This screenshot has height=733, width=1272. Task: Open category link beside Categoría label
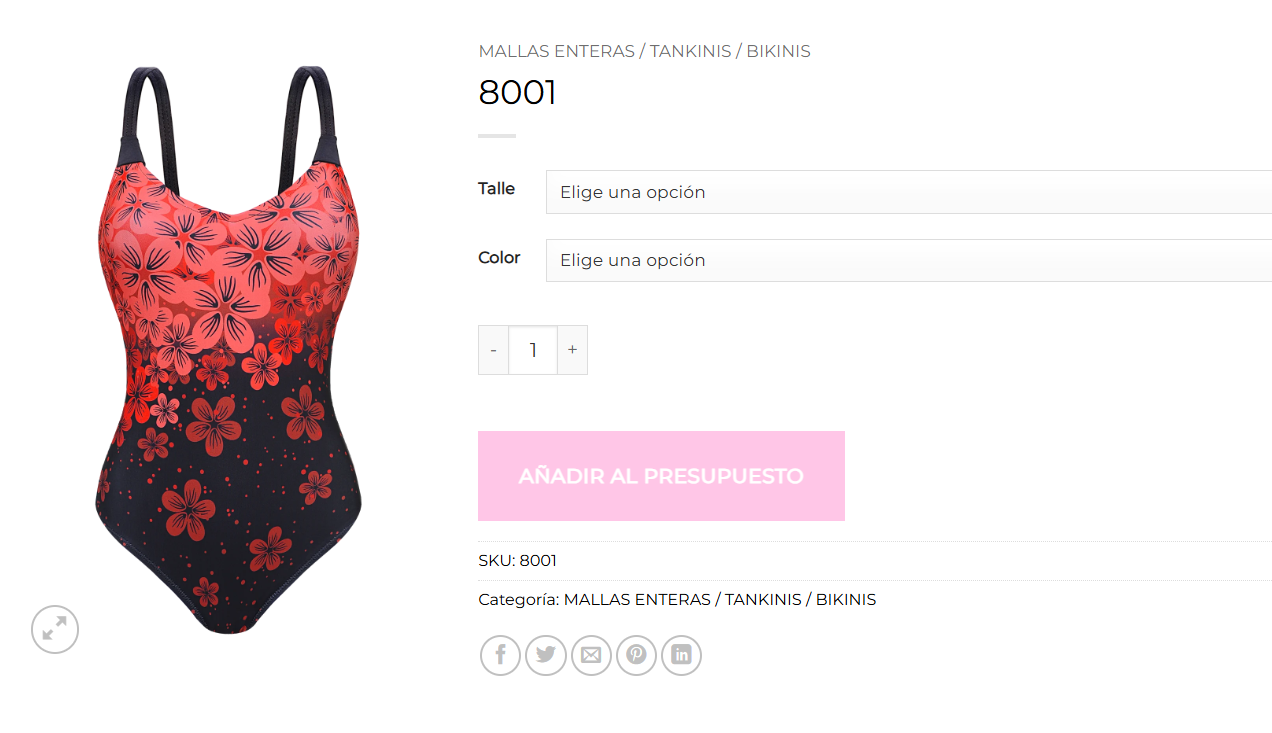(x=720, y=600)
